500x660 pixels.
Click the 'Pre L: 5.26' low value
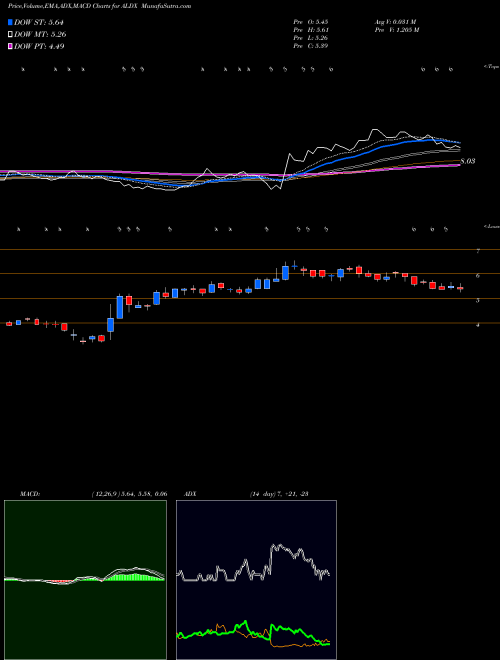(311, 38)
